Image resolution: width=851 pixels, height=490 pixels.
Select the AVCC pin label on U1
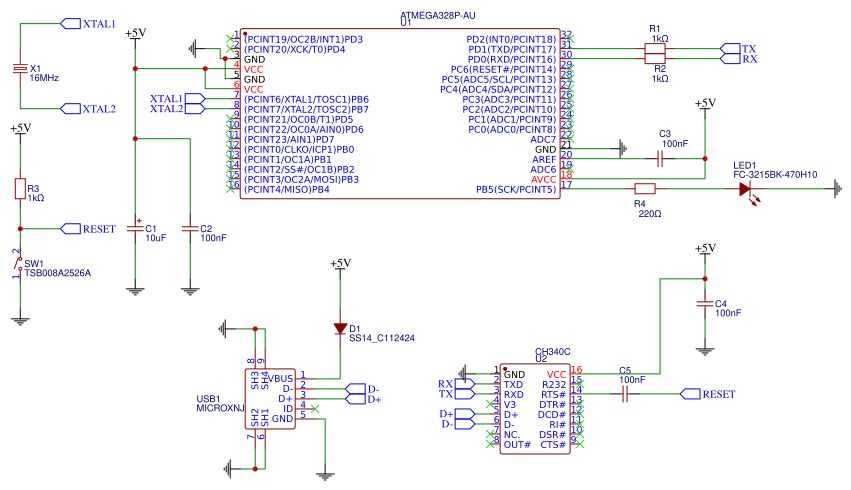(x=544, y=180)
